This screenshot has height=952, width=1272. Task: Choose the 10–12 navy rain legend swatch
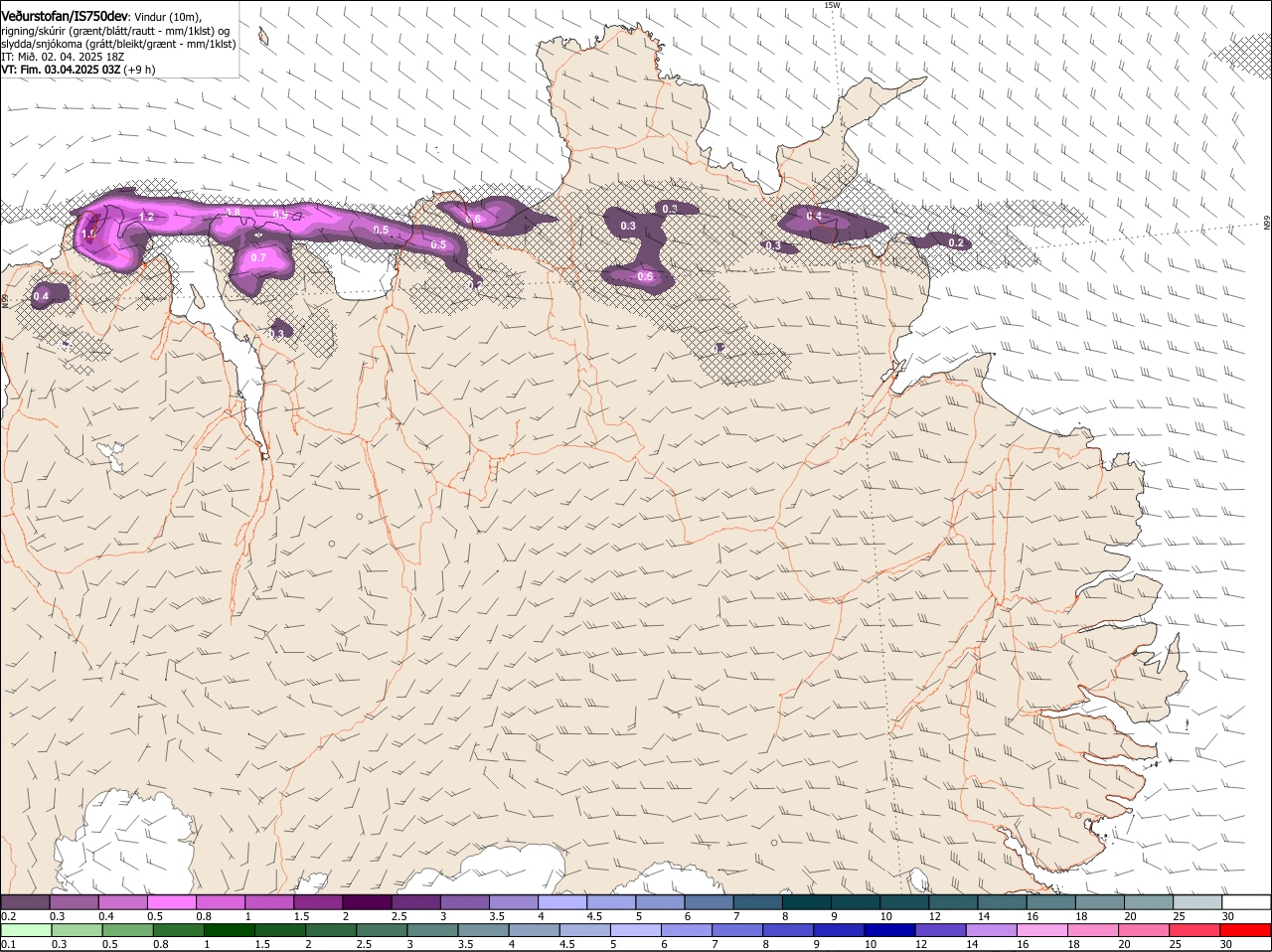point(891,930)
